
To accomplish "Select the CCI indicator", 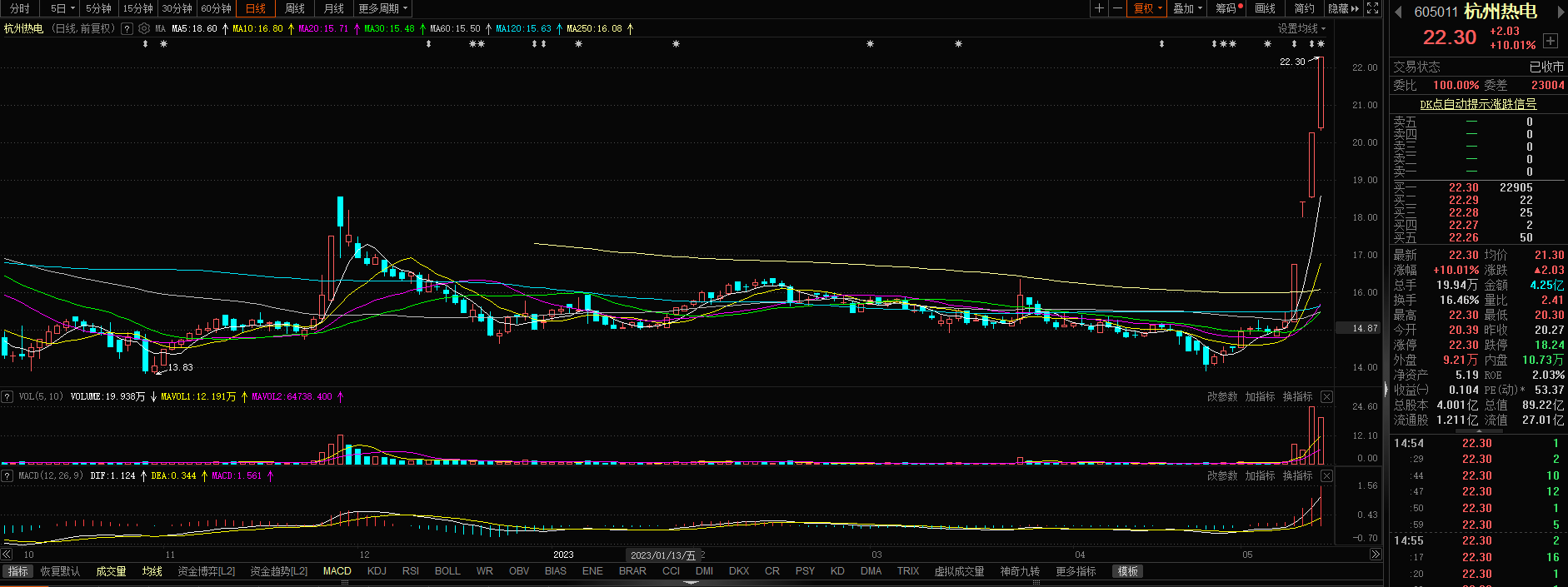I will (671, 571).
